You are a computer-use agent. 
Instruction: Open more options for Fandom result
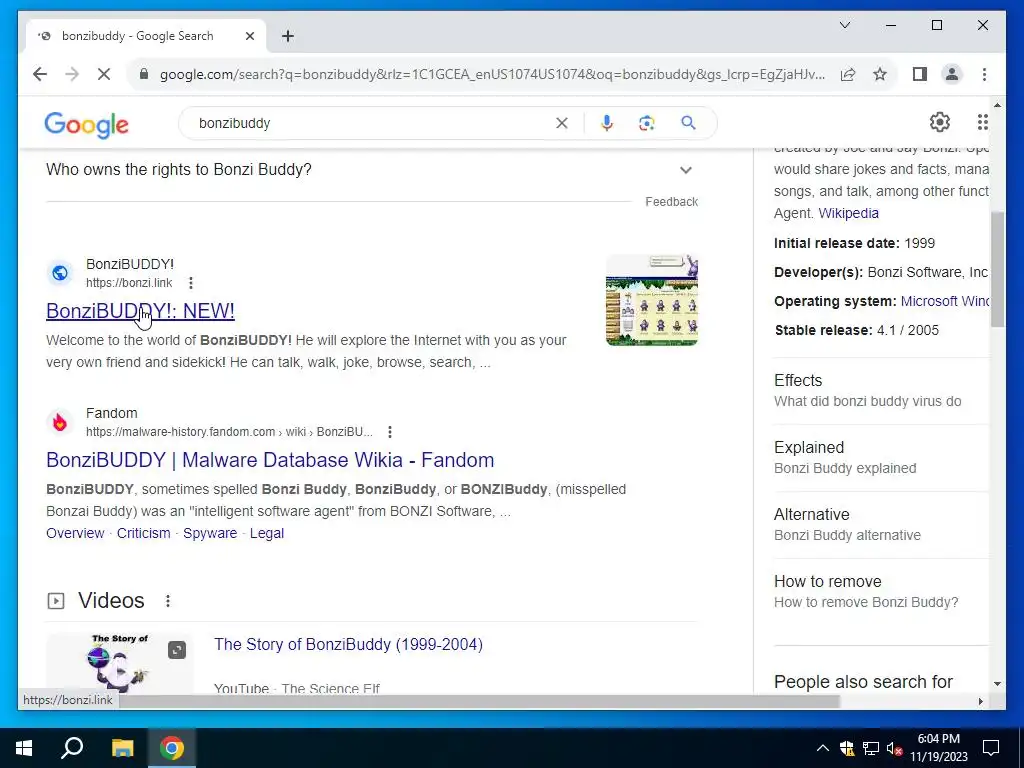coord(390,432)
